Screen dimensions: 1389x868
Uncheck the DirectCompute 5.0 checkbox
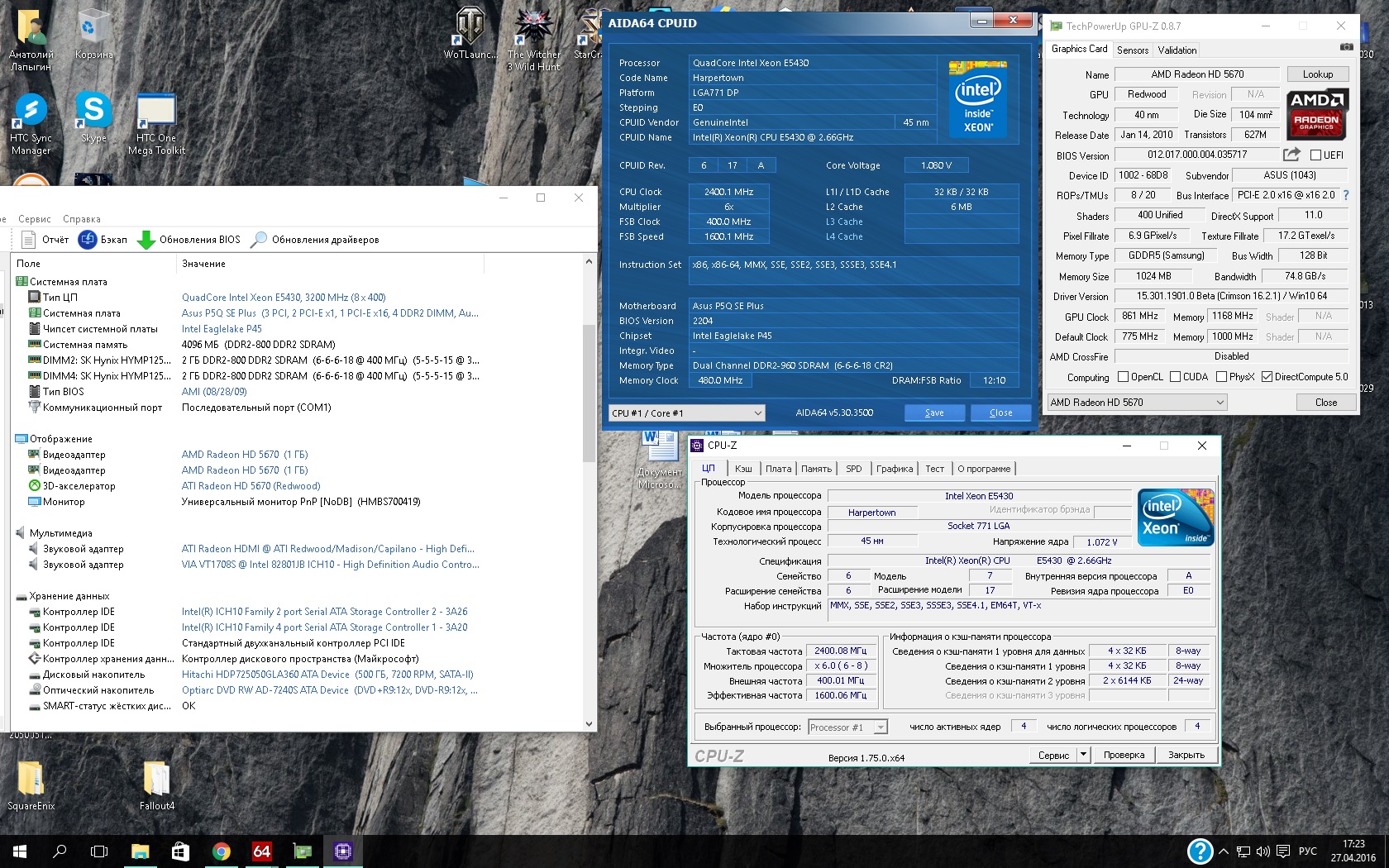point(1267,377)
